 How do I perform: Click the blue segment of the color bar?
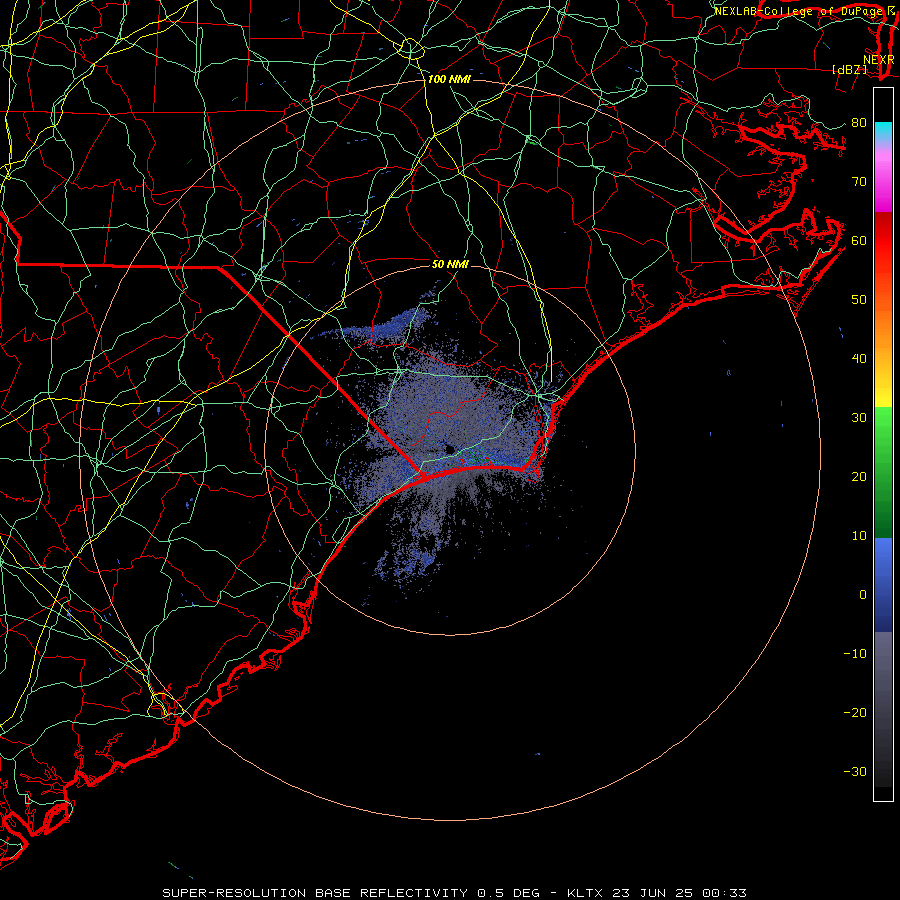[883, 585]
